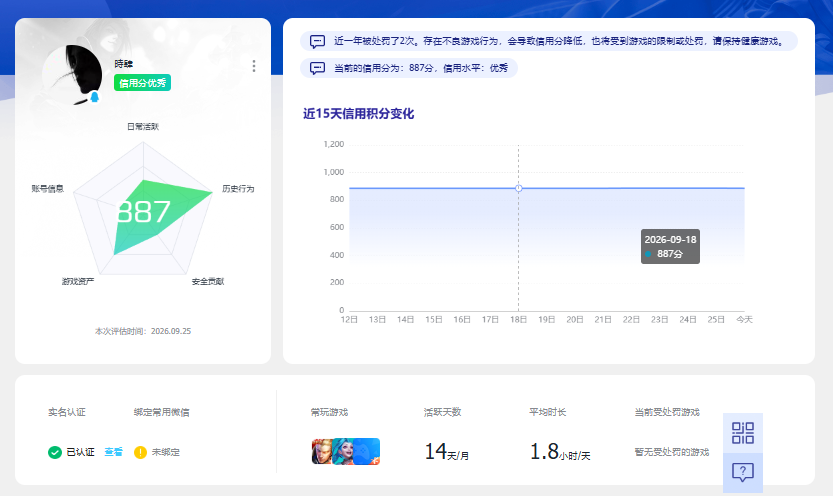Open the QR code side button
This screenshot has height=496, width=833.
click(743, 433)
